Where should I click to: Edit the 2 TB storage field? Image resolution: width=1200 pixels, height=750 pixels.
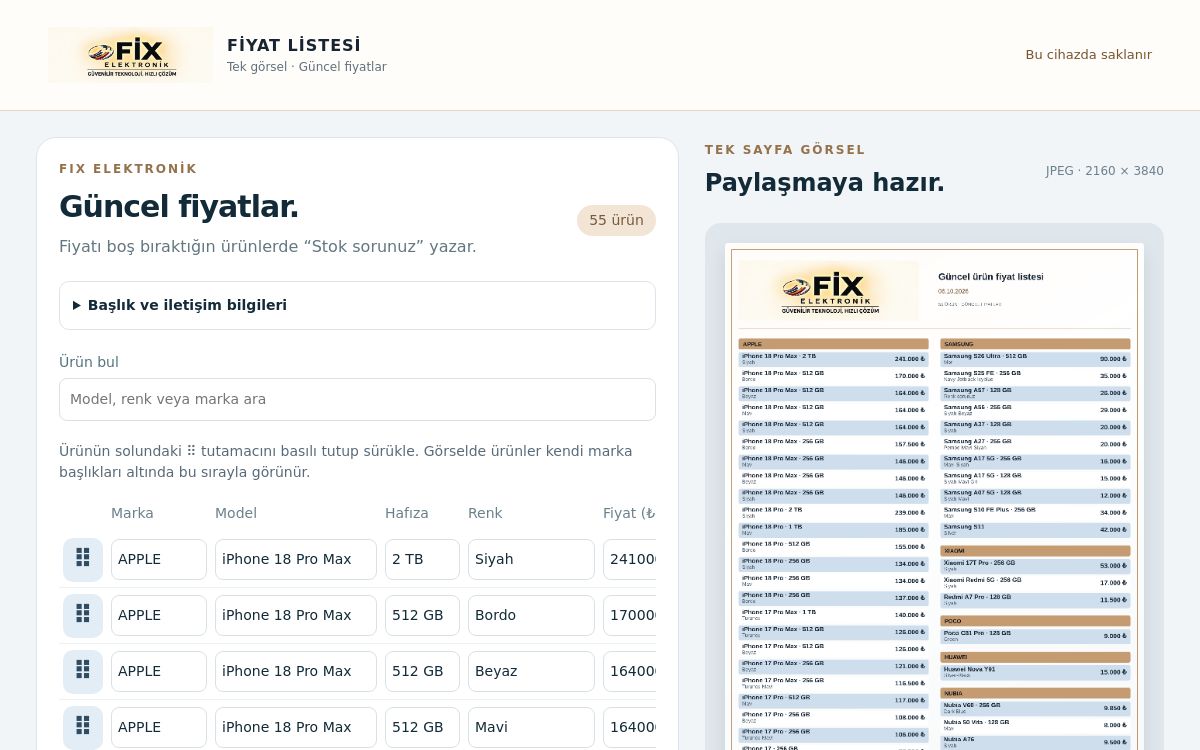tap(422, 560)
